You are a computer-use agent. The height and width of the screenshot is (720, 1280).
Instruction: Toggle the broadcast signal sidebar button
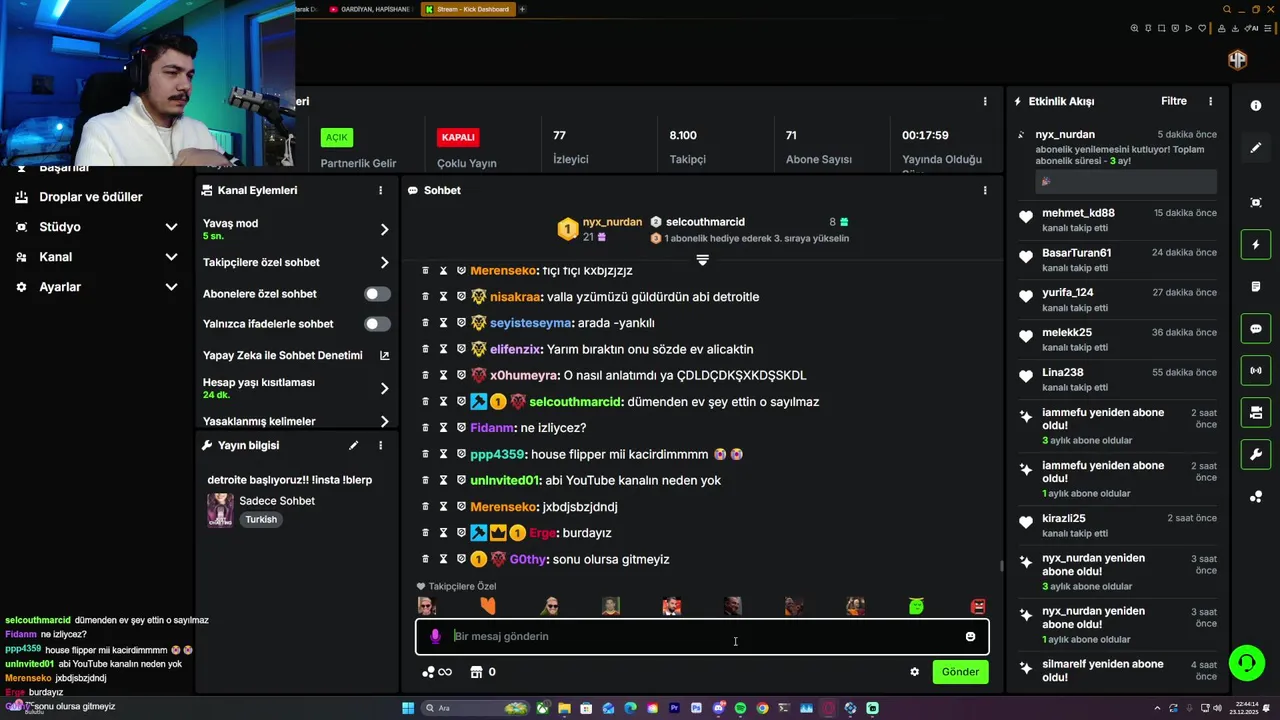click(1256, 371)
